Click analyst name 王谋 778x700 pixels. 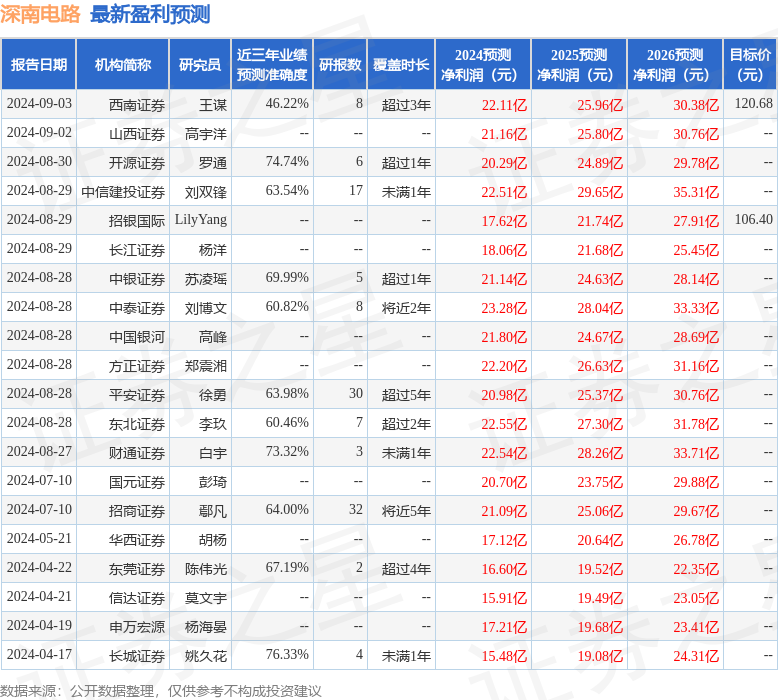tap(213, 105)
